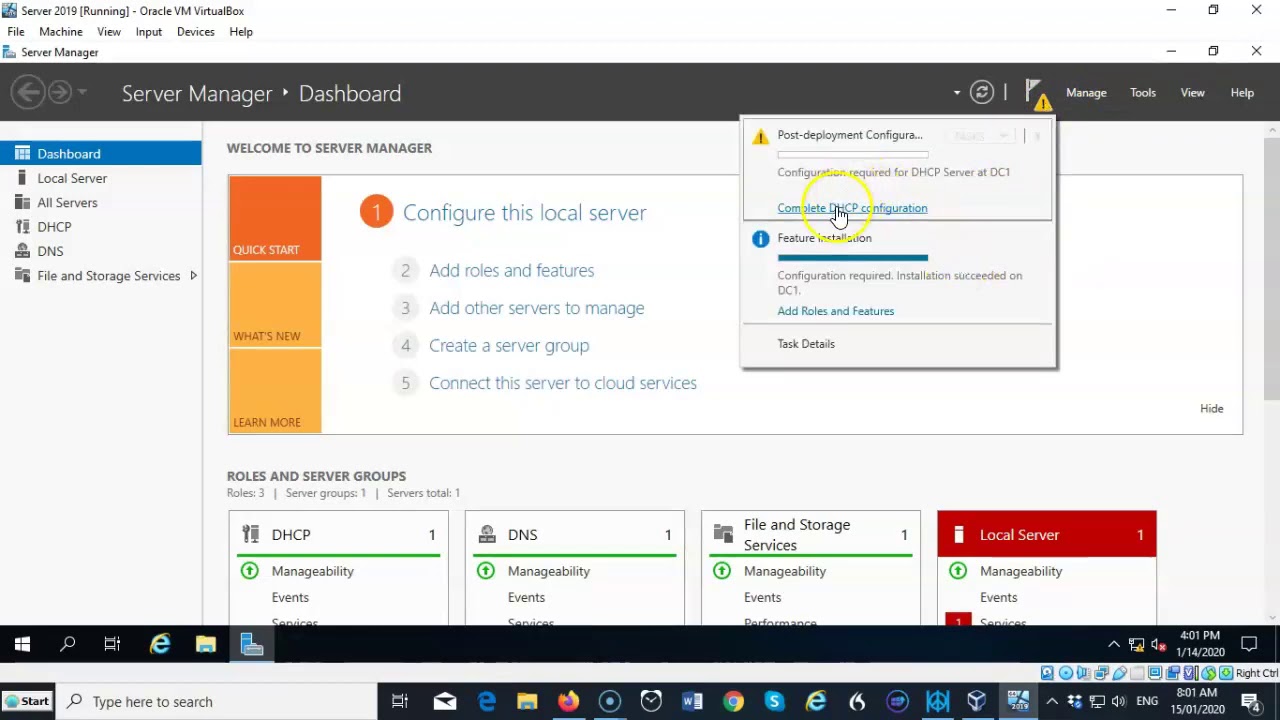
Task: Open the VirtualBox Machine menu
Action: (61, 32)
